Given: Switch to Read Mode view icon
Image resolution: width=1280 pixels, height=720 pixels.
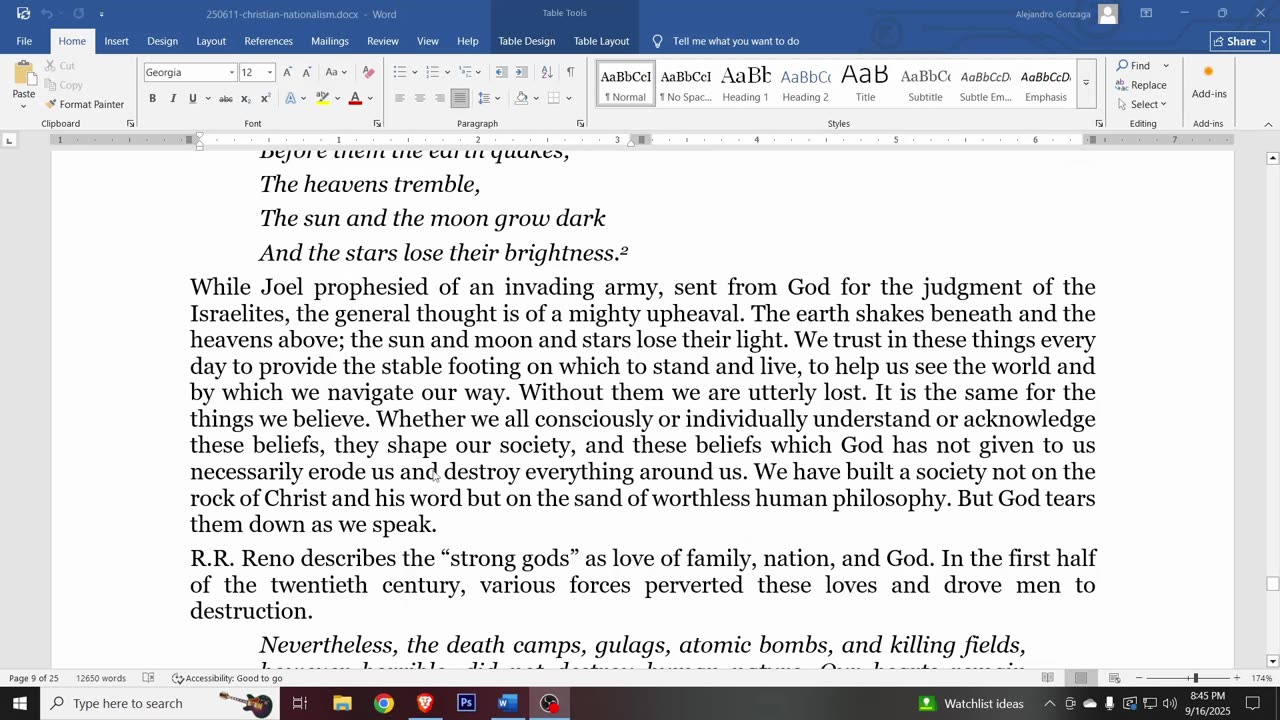Looking at the screenshot, I should pyautogui.click(x=1047, y=678).
